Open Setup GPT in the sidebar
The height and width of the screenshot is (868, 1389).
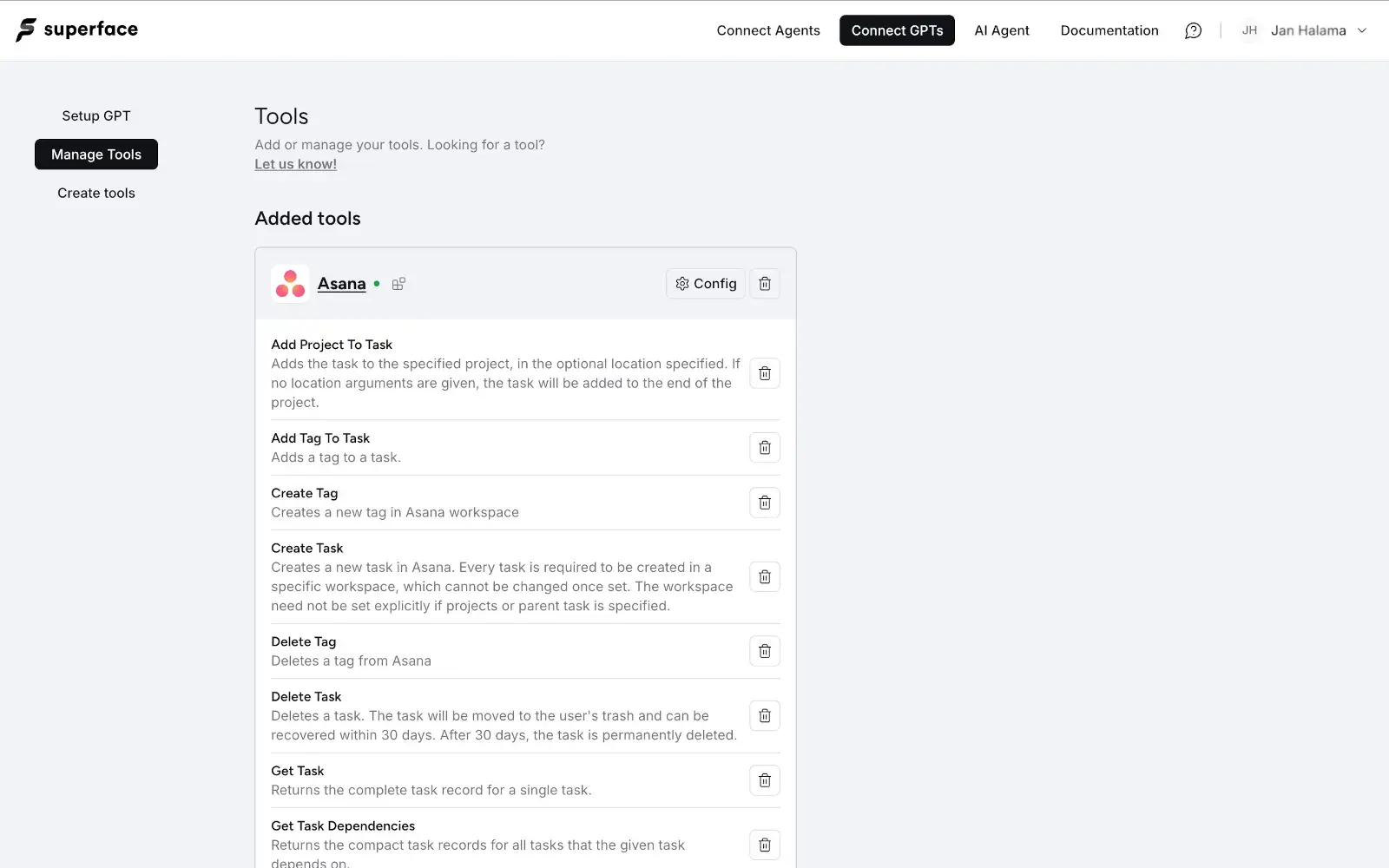click(96, 115)
